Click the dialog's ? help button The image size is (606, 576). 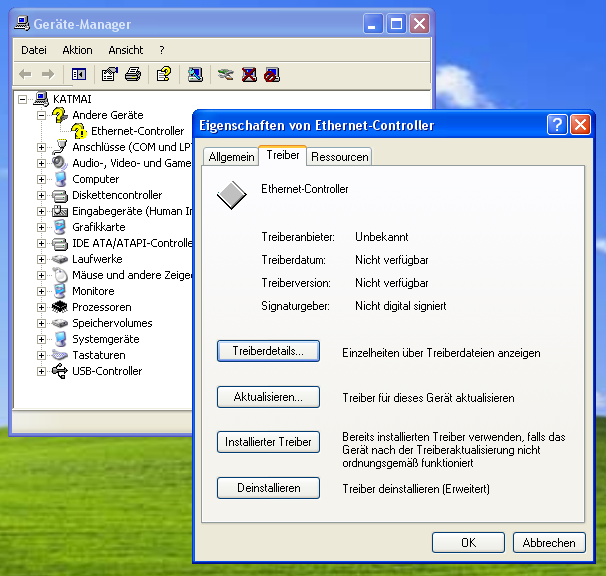(x=557, y=125)
